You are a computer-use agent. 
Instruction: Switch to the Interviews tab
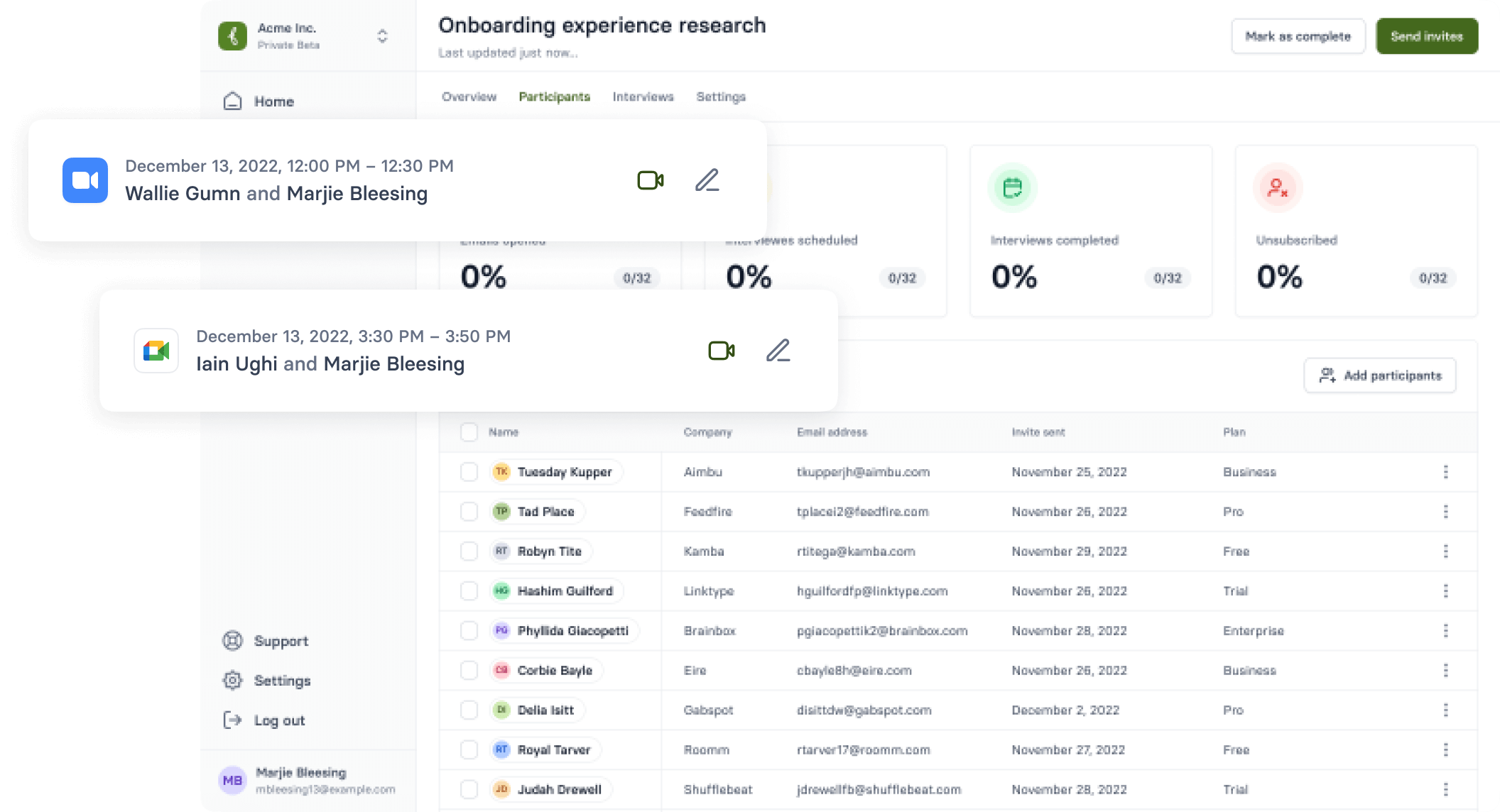[643, 97]
